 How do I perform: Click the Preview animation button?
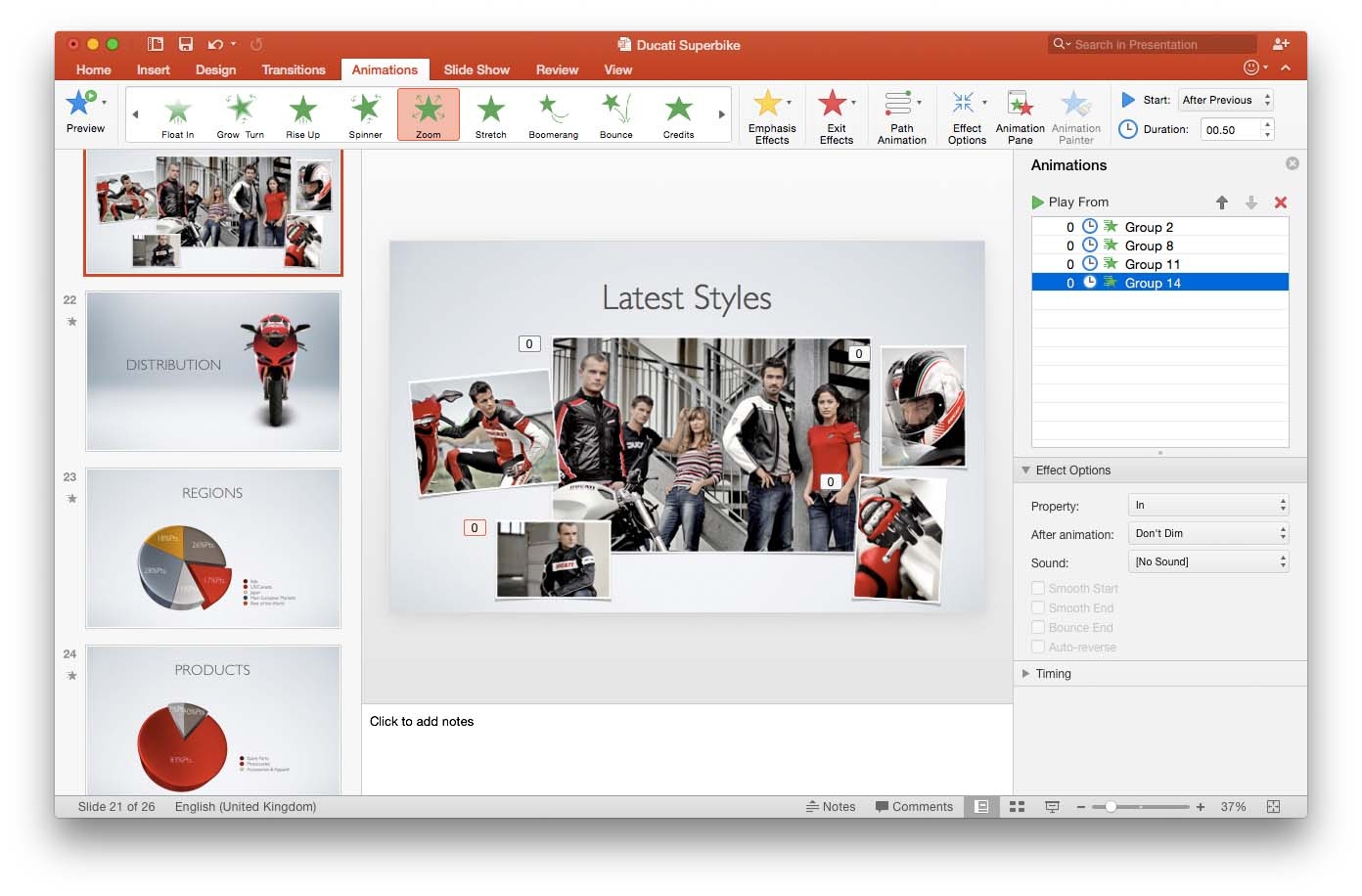coord(84,112)
